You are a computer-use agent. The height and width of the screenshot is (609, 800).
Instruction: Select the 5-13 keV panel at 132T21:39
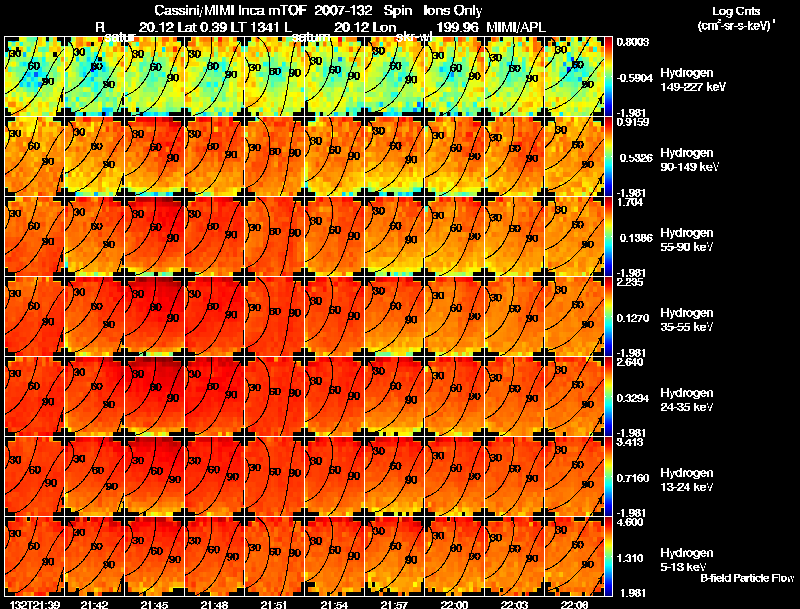tap(34, 556)
